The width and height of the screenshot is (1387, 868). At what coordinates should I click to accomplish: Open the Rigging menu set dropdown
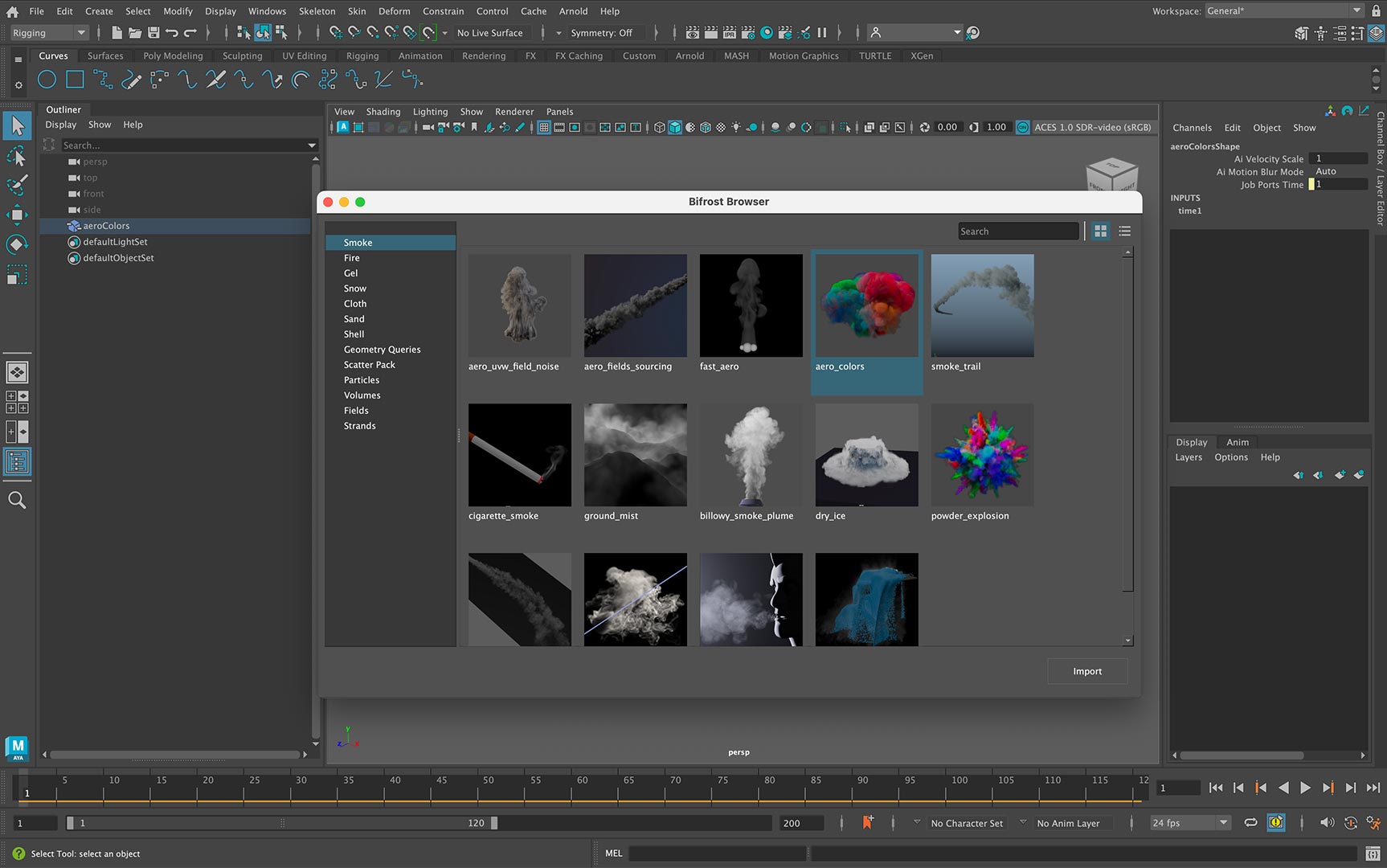(48, 33)
